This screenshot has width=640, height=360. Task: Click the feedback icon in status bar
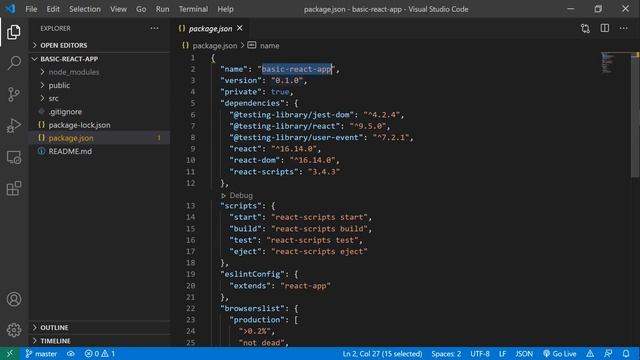(x=608, y=353)
